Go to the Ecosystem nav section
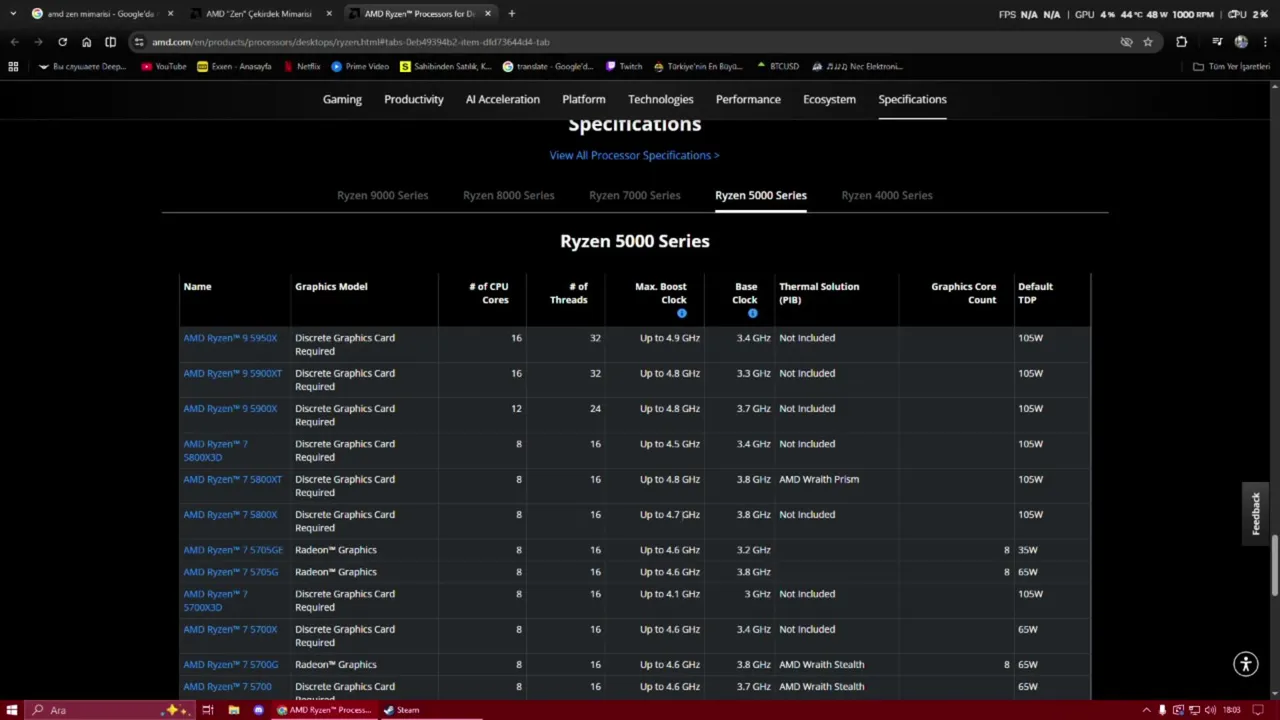Screen dimensions: 1280x720 point(829,99)
